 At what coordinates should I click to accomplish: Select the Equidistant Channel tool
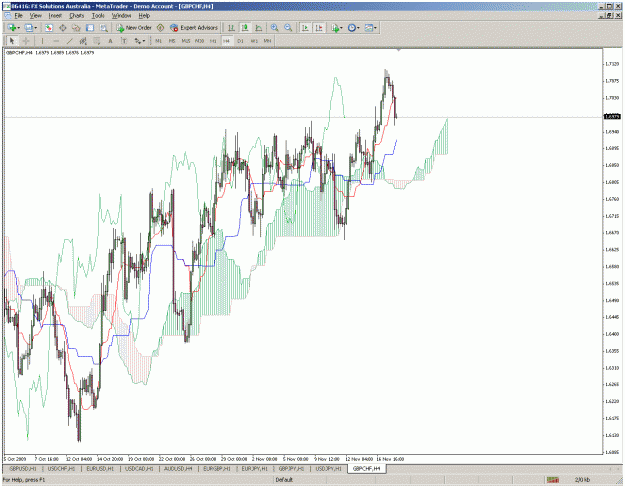tap(83, 41)
